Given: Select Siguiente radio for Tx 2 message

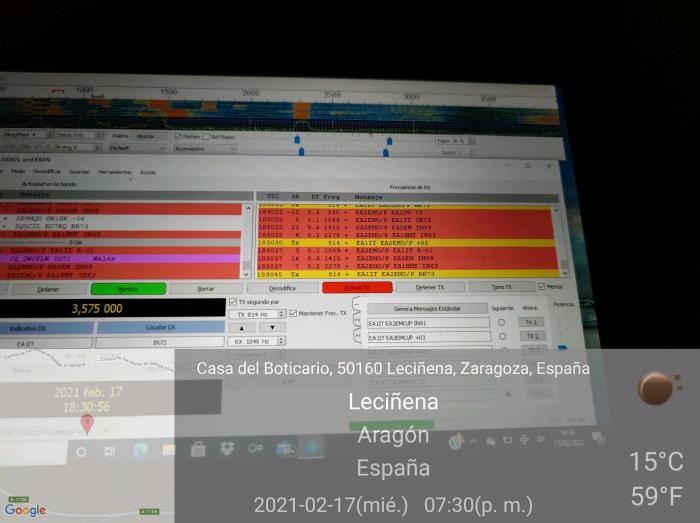Looking at the screenshot, I should [x=503, y=336].
